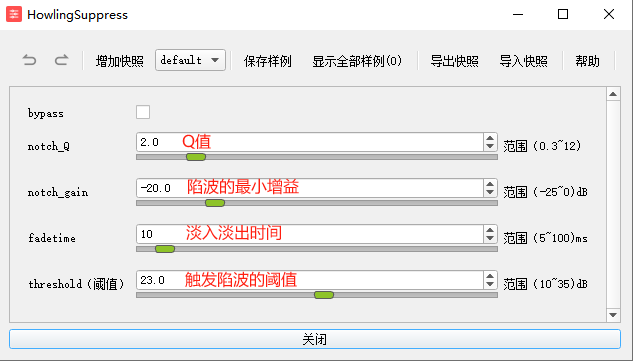Viewport: 635px width, 364px height.
Task: Click the notch_gain value field
Action: click(309, 188)
